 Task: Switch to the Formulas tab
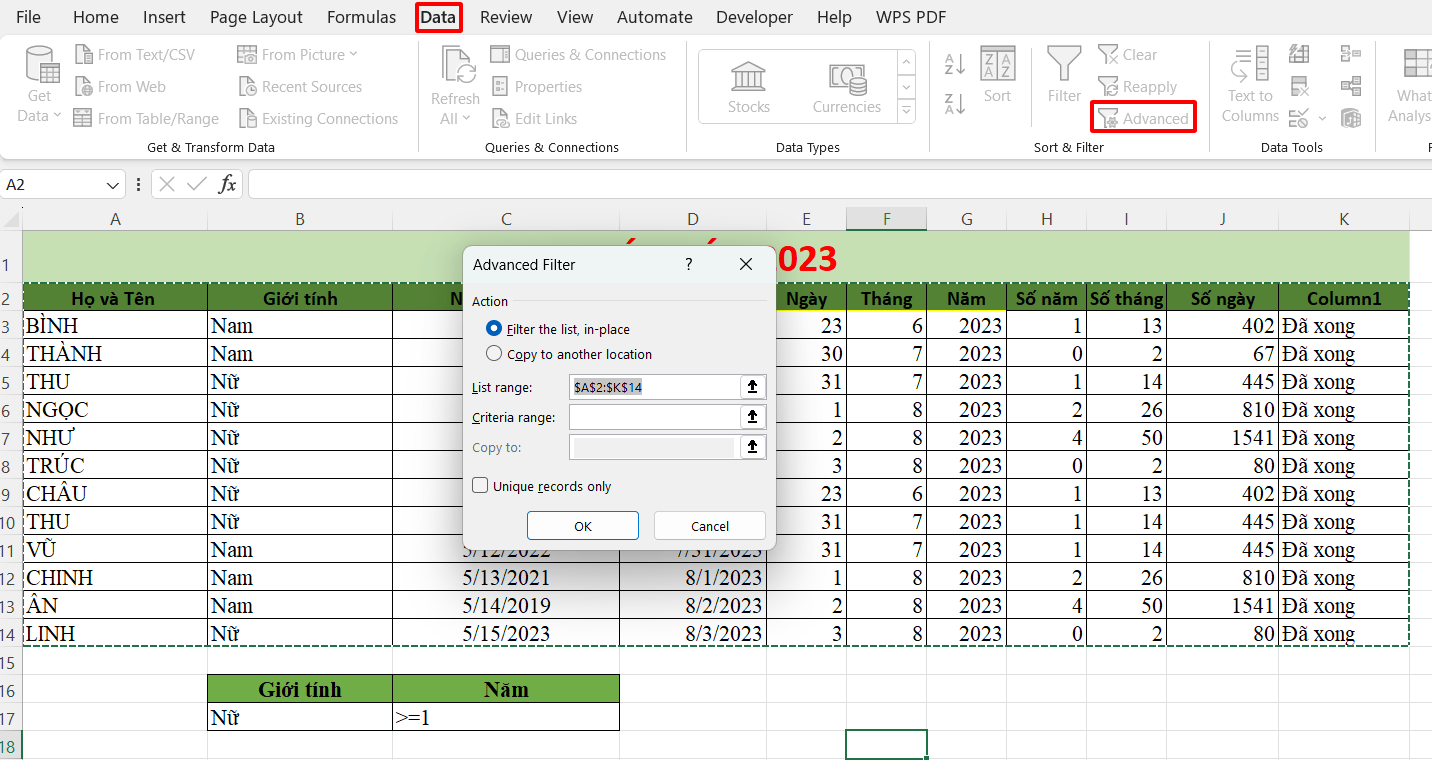pyautogui.click(x=361, y=17)
